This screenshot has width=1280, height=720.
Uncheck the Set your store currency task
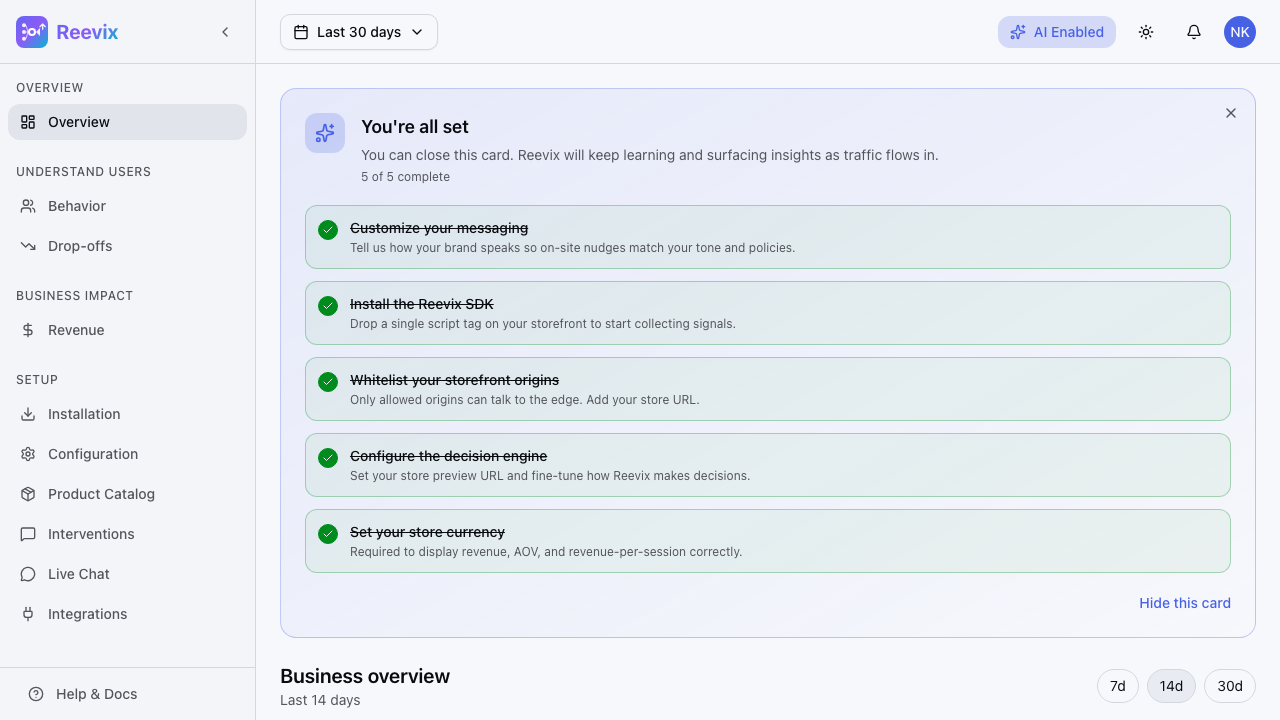pyautogui.click(x=328, y=534)
